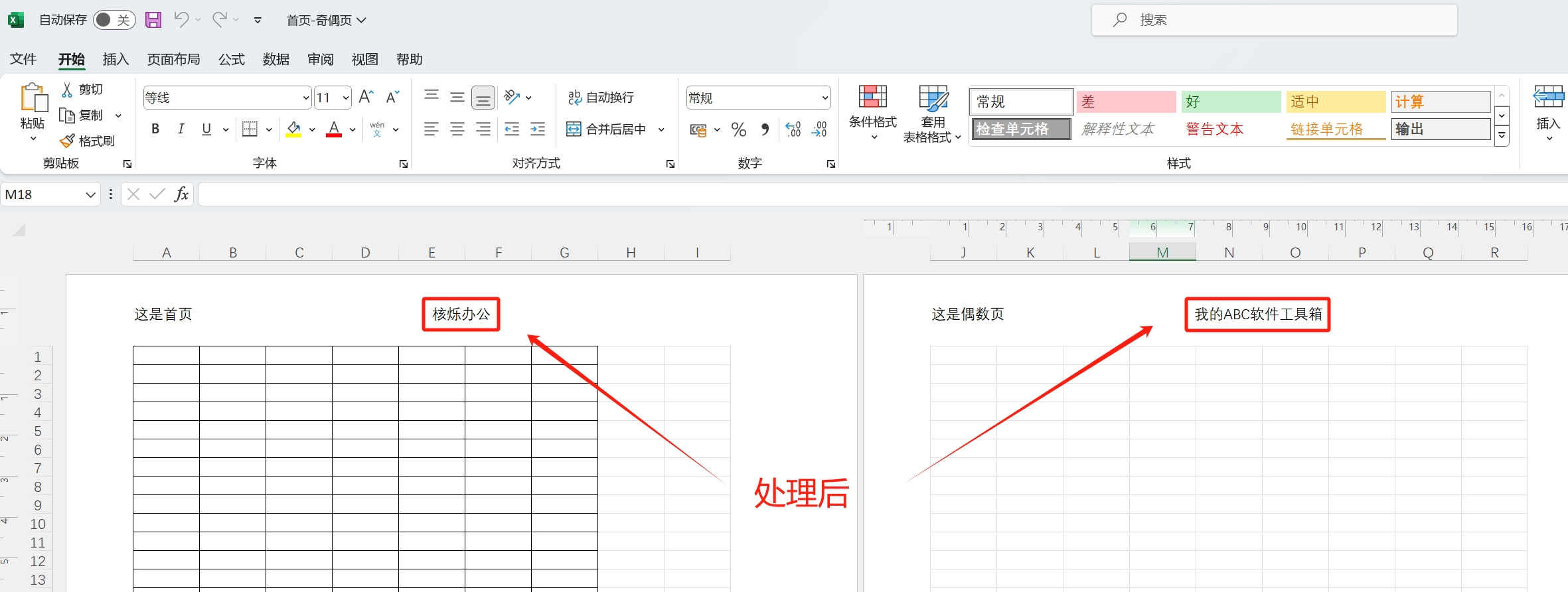Increase decimal places
Image resolution: width=1568 pixels, height=592 pixels.
point(793,129)
